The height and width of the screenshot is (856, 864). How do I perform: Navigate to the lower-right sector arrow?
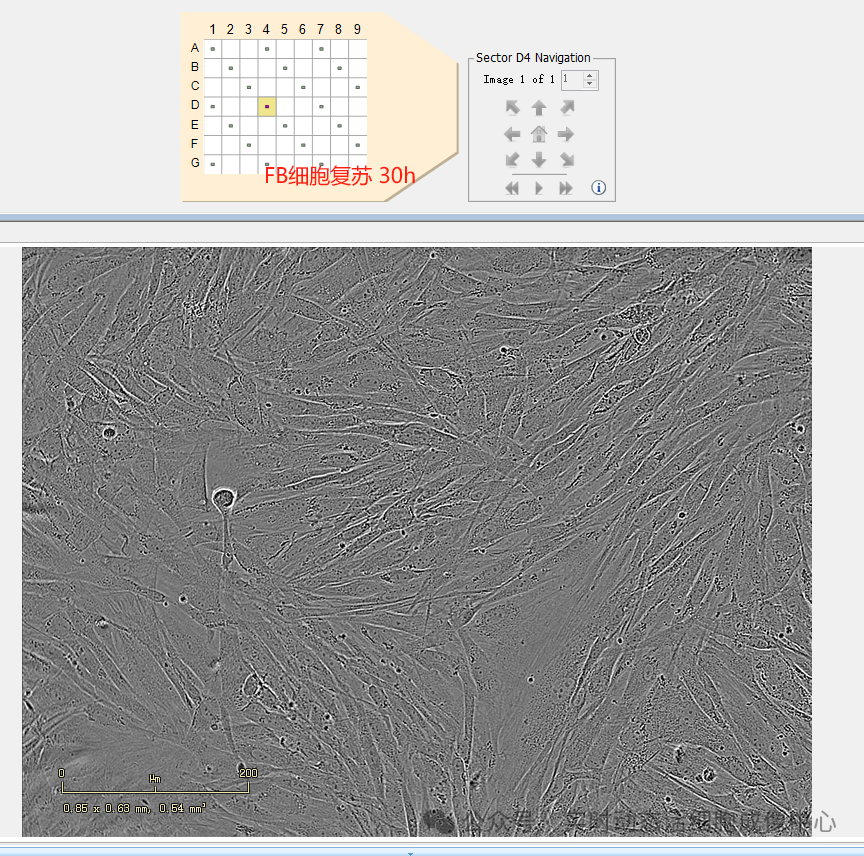[567, 160]
